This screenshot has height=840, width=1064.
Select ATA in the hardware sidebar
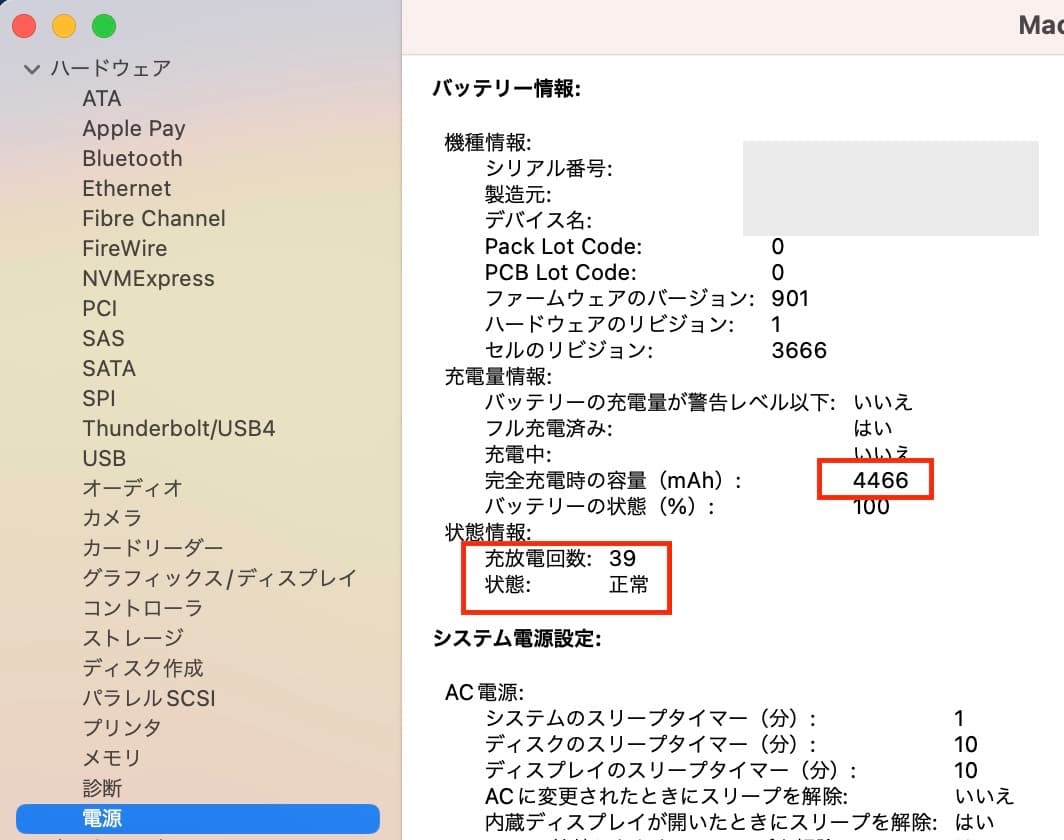point(103,98)
